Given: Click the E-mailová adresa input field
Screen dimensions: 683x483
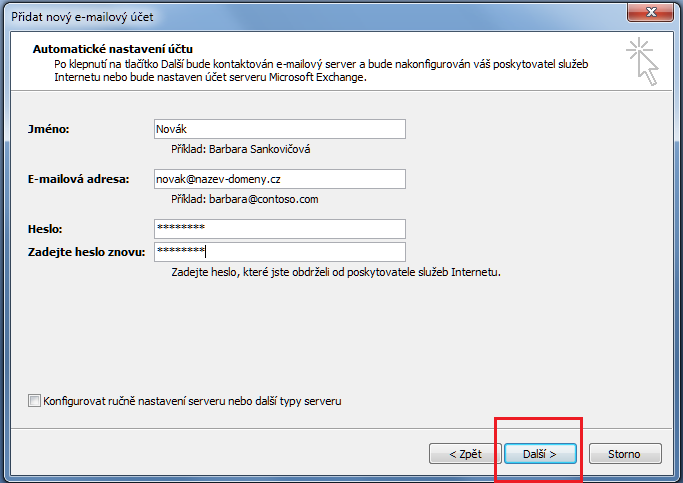Looking at the screenshot, I should tap(279, 179).
